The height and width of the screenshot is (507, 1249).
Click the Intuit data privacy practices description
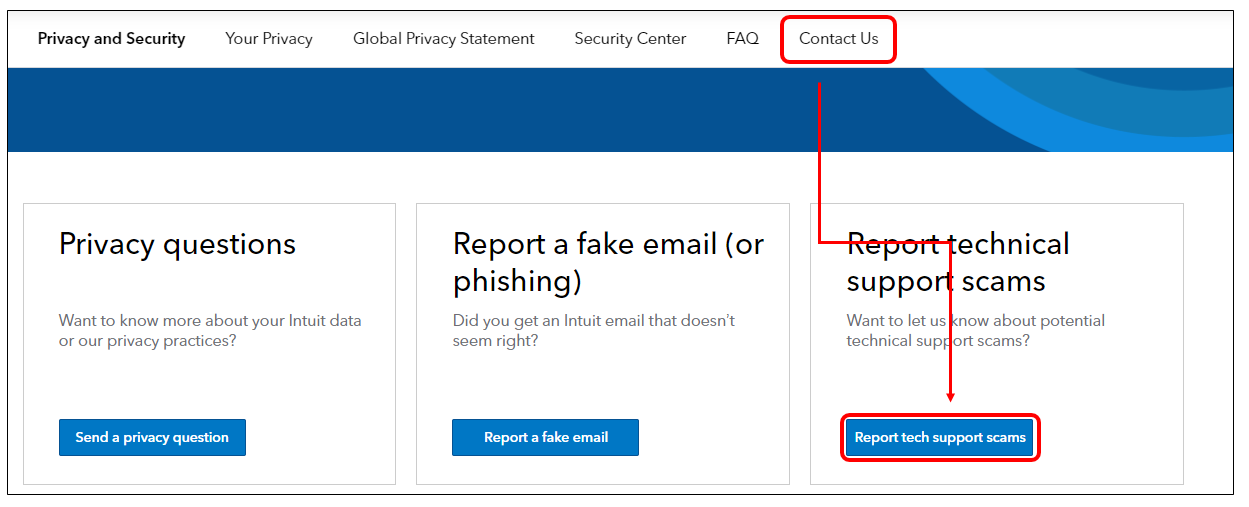pos(210,331)
